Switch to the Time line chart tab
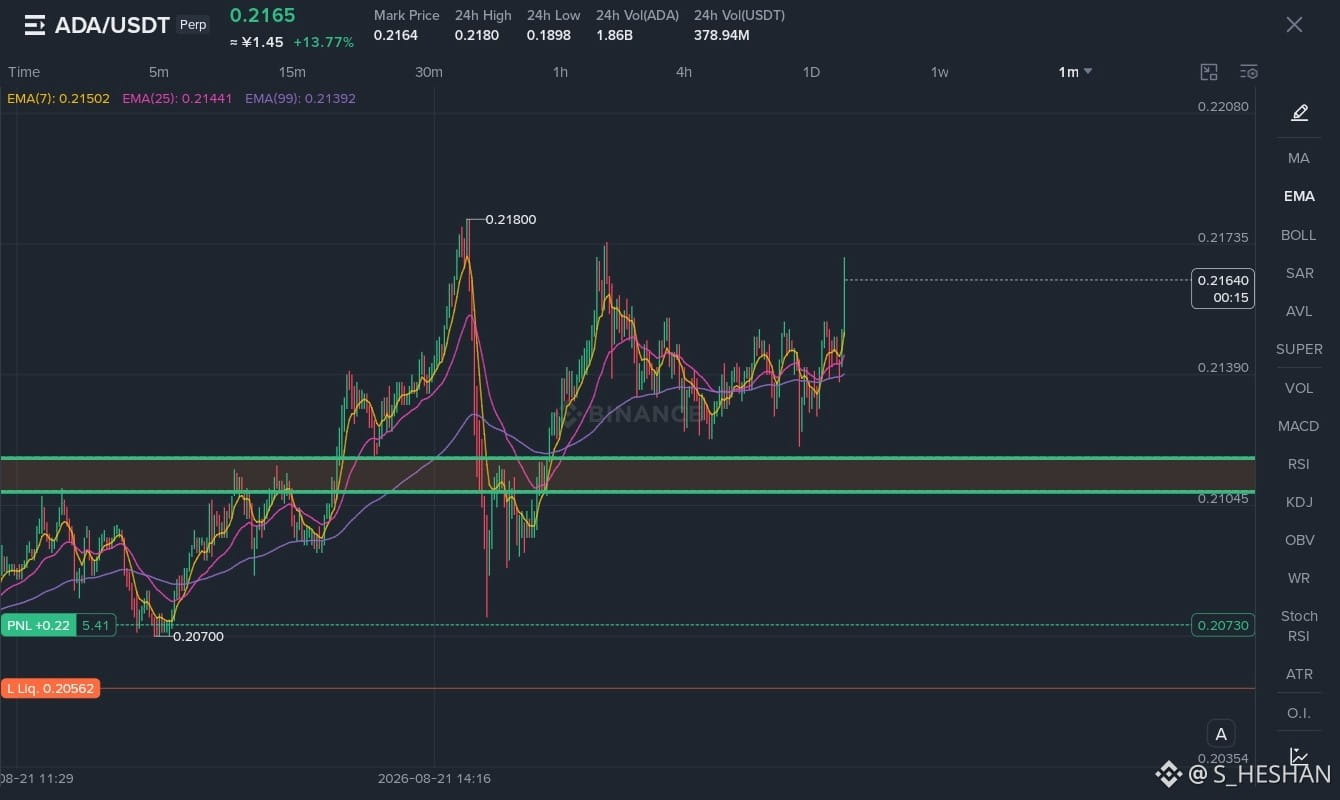 (24, 72)
